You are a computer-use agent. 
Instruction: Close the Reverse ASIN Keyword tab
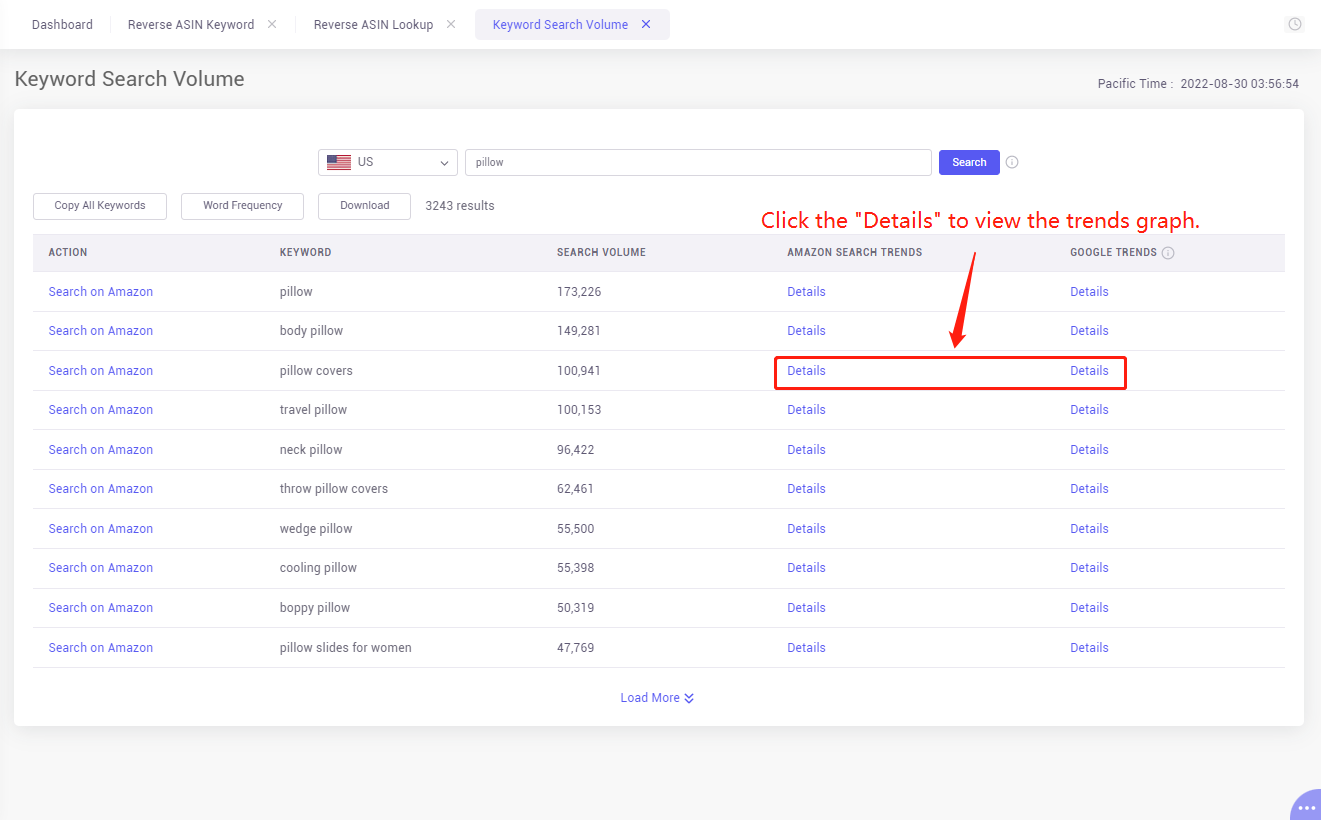(272, 24)
